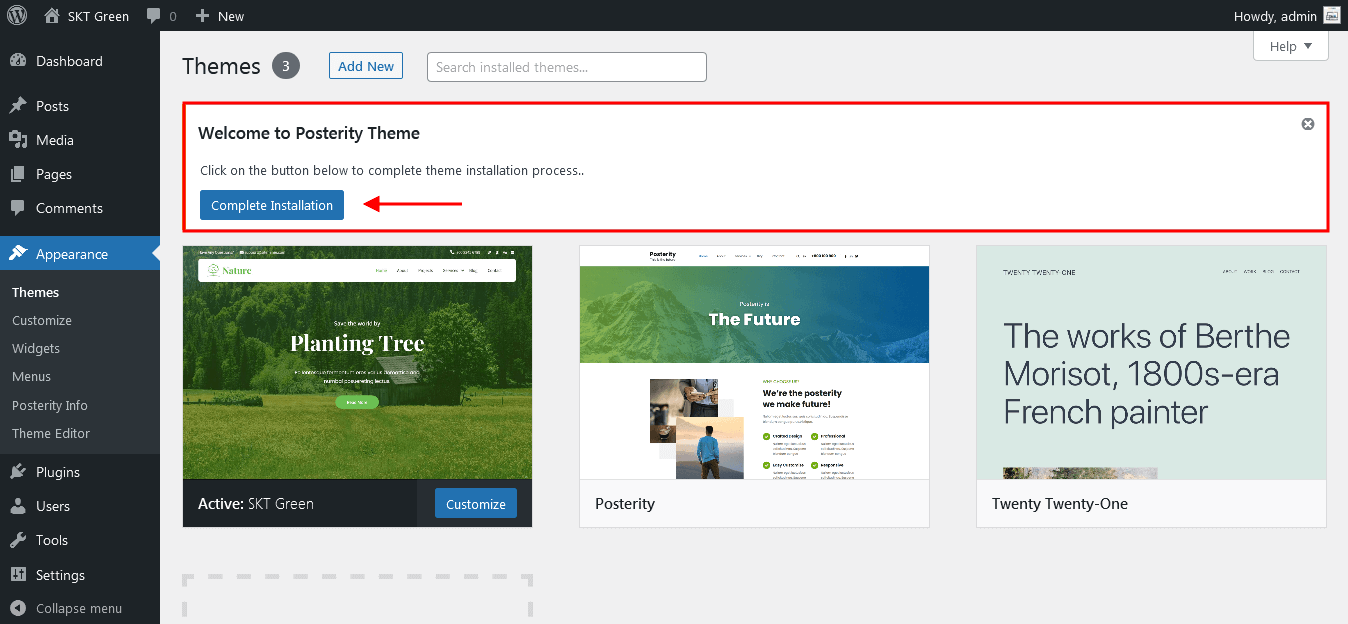Viewport: 1348px width, 624px height.
Task: Click the Plugins plug icon
Action: [x=18, y=472]
